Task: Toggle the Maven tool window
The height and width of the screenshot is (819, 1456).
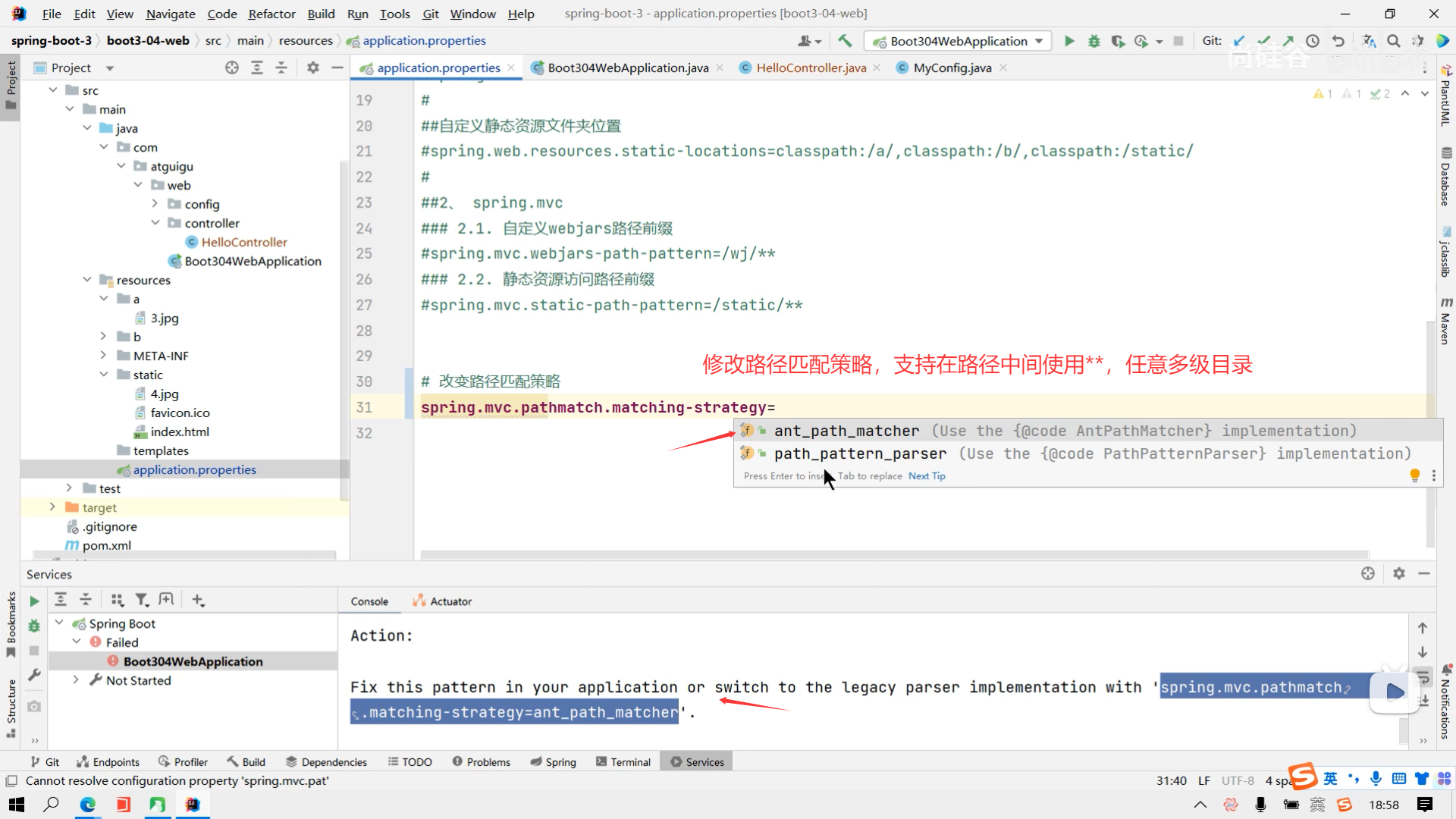Action: click(x=1445, y=322)
